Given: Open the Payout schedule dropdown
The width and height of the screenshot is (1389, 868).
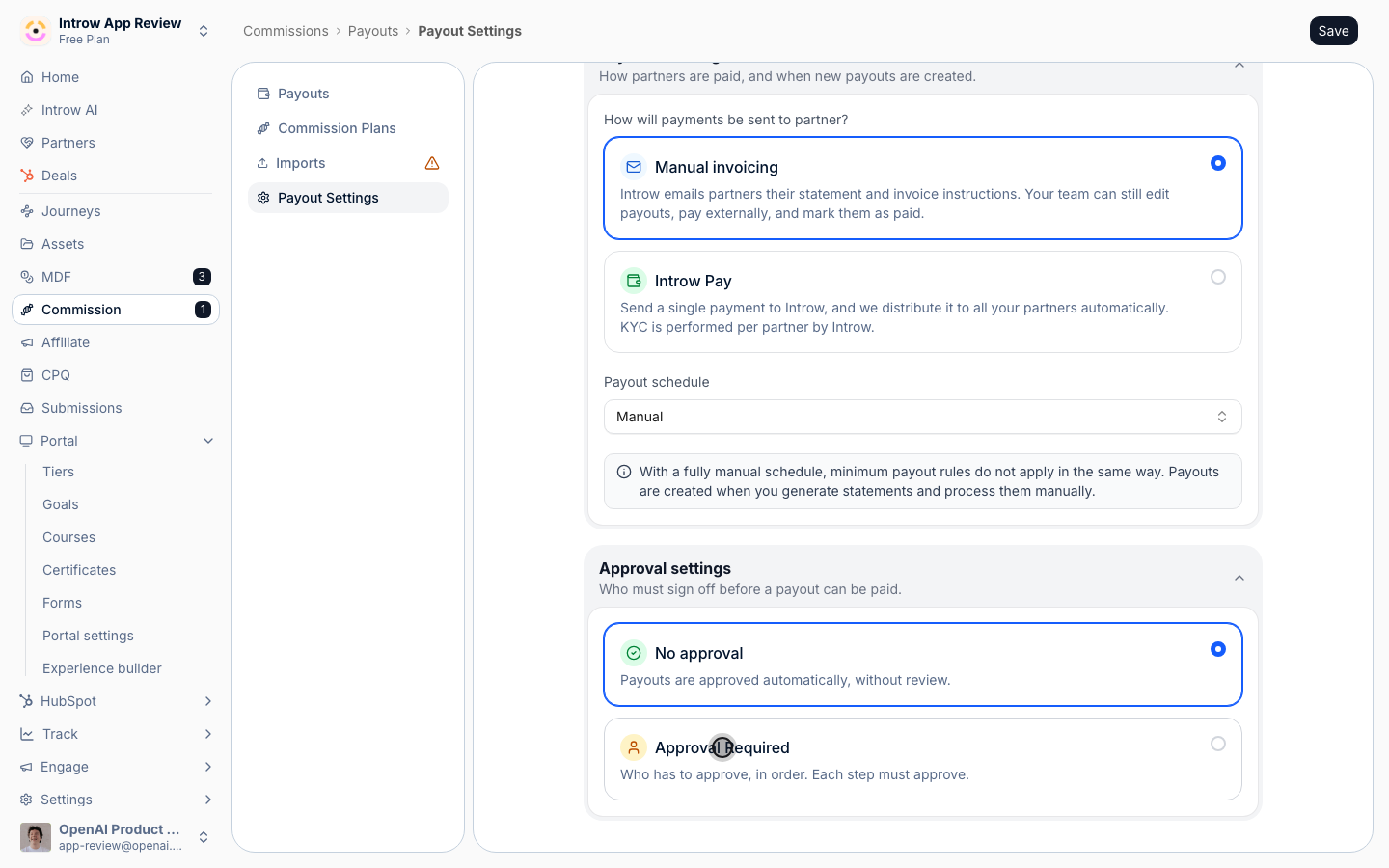Looking at the screenshot, I should coord(923,417).
